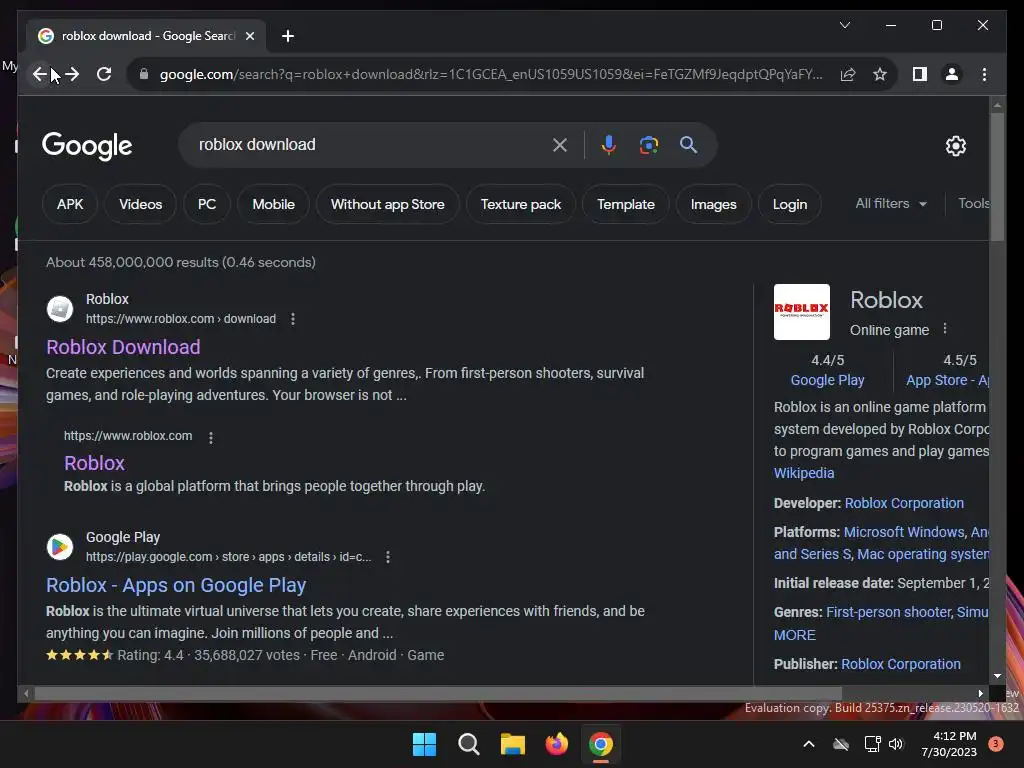Click the Roblox site favicon in first result
The width and height of the screenshot is (1024, 768).
59,309
